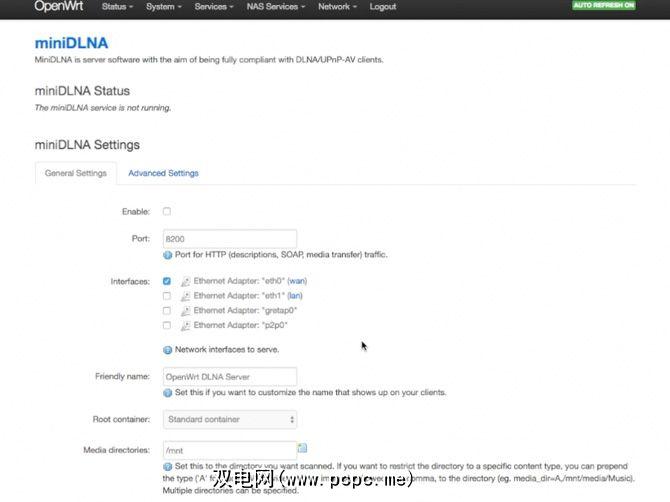Check the gretap0 interface checkbox

167,311
